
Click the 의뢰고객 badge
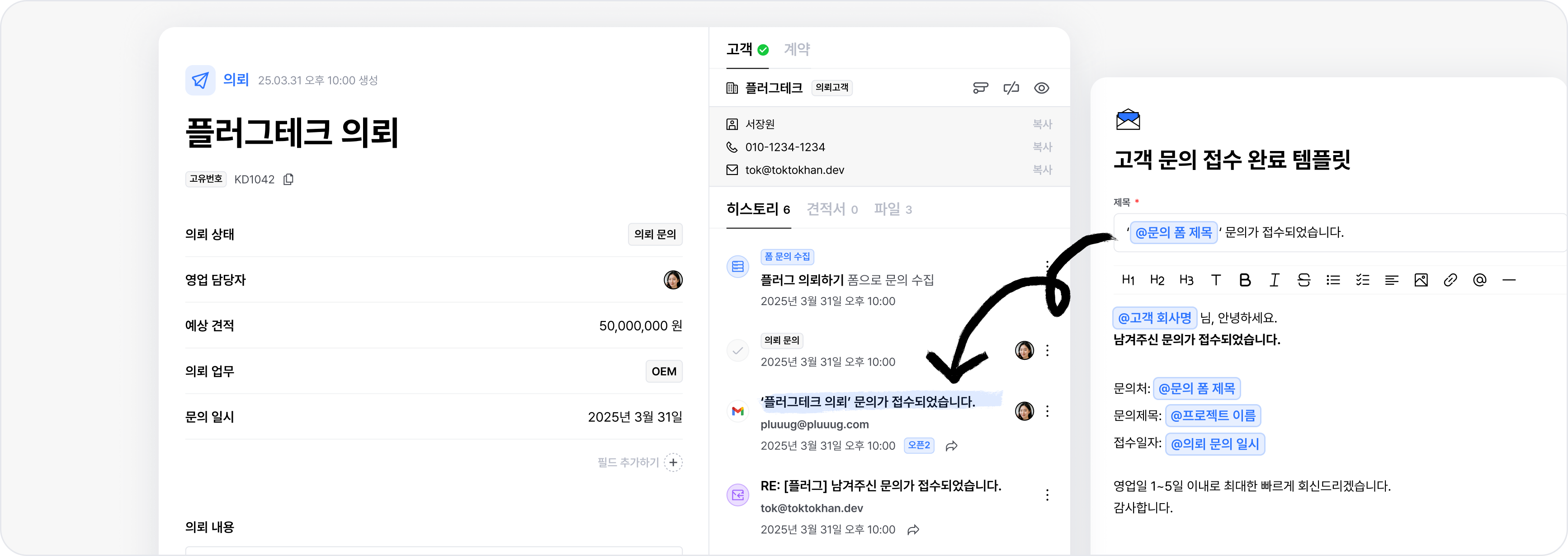[831, 88]
